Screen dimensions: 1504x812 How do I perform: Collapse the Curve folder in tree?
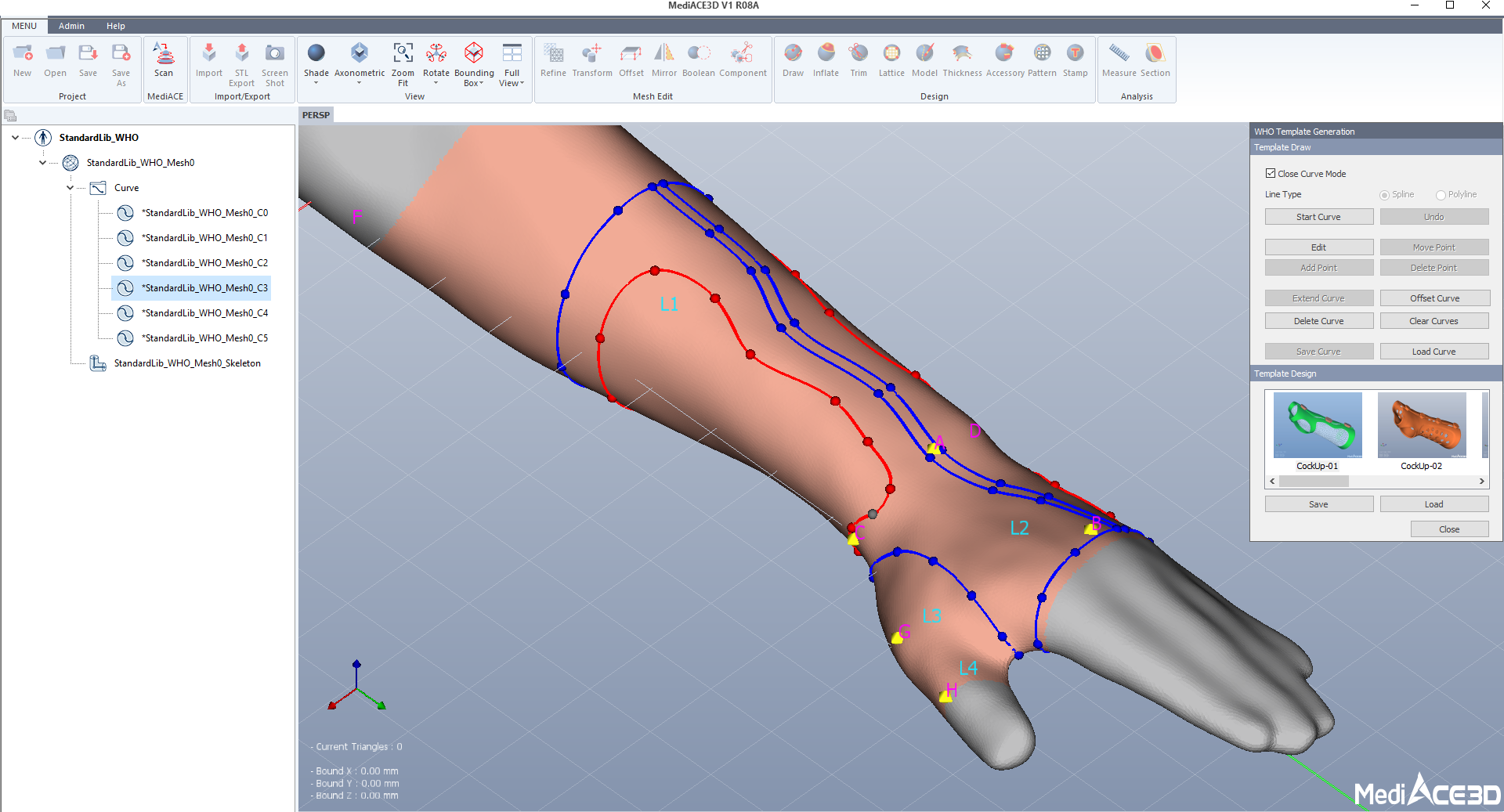[70, 188]
